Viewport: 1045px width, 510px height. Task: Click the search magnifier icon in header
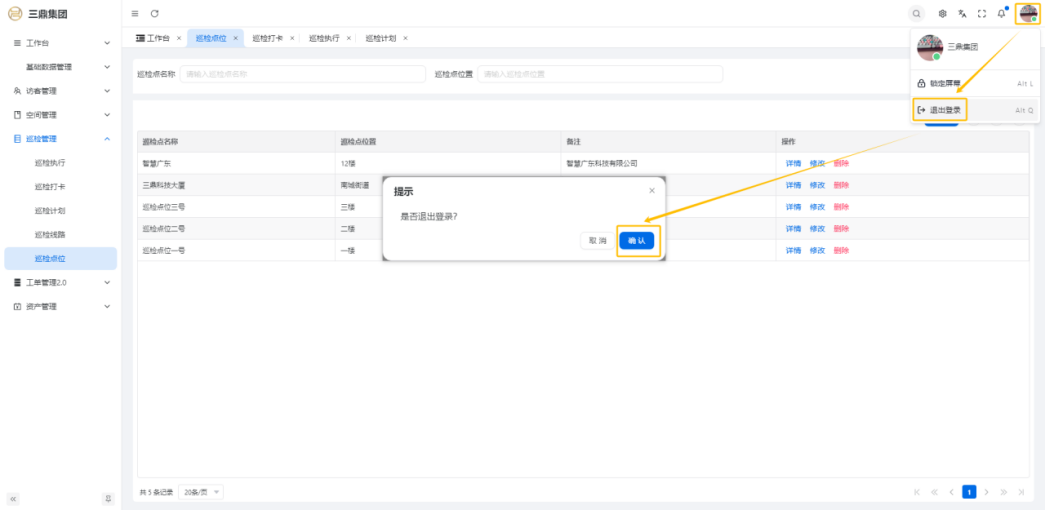coord(916,14)
